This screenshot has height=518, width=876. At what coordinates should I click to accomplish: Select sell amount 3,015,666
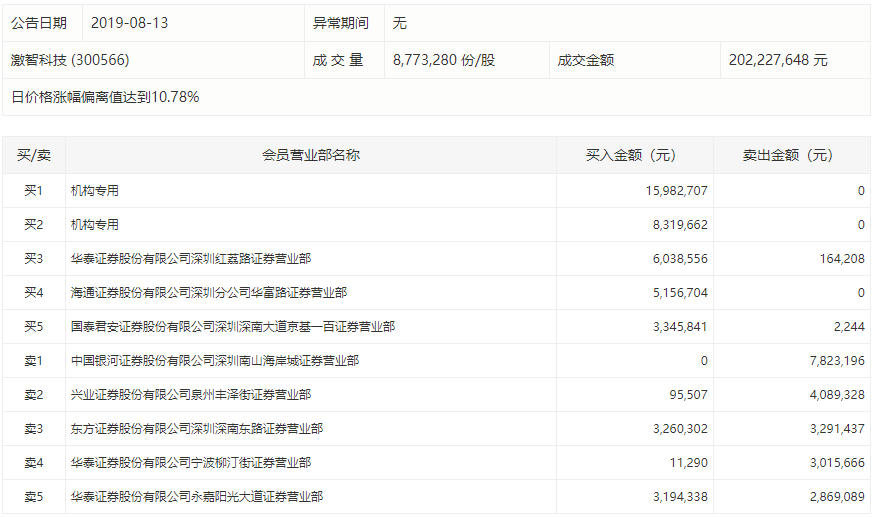pyautogui.click(x=837, y=463)
